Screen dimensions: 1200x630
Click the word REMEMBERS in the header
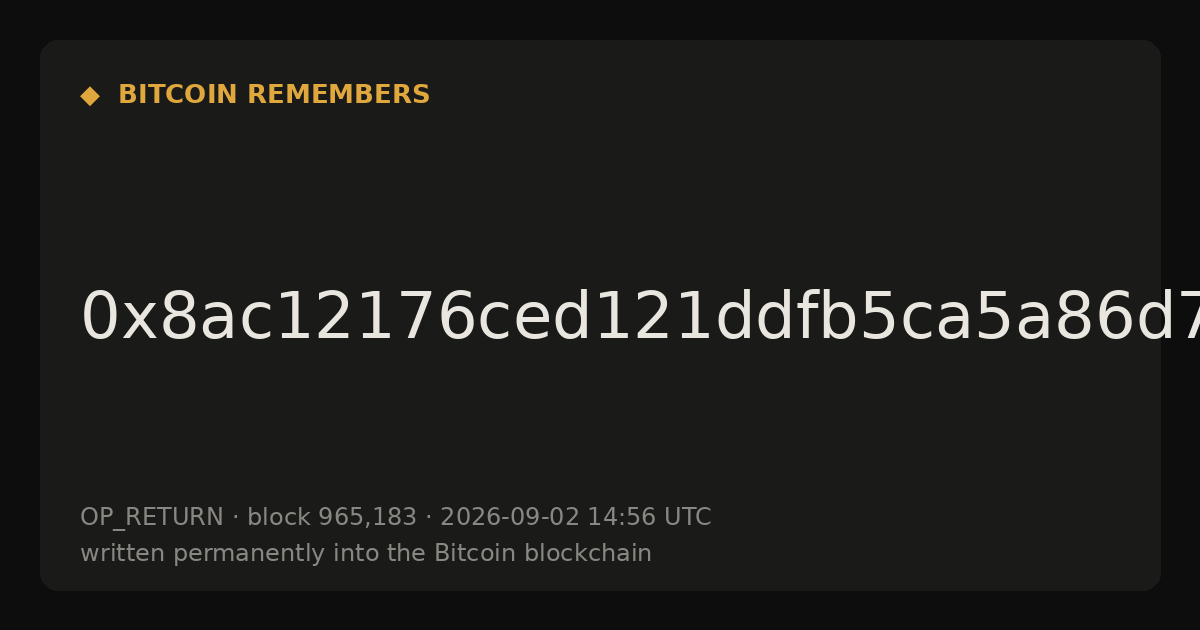338,95
